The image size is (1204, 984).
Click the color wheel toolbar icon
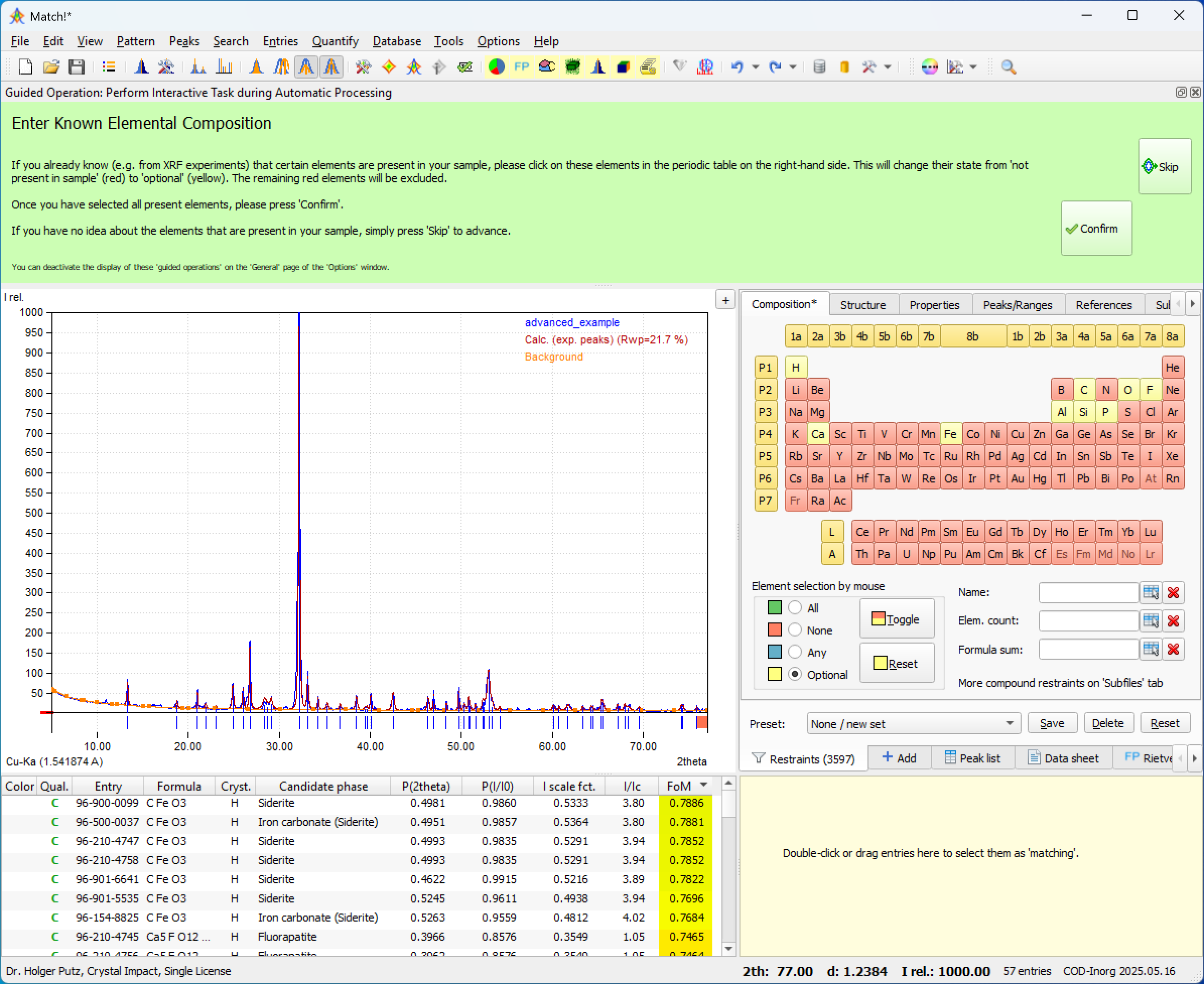[x=929, y=67]
